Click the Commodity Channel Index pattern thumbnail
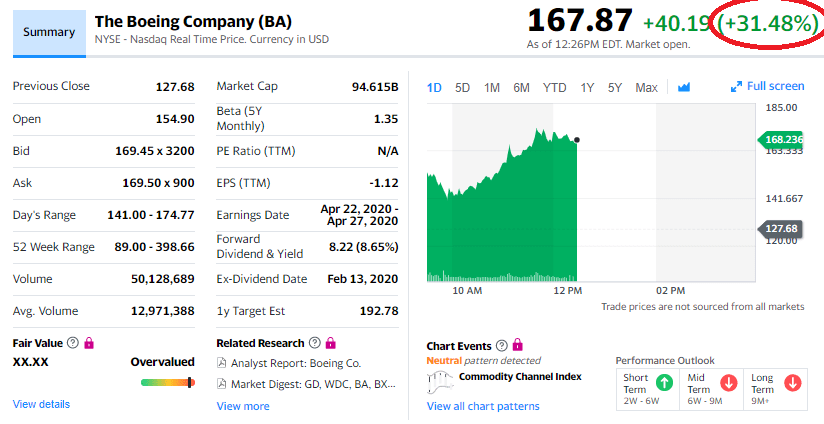Screen dimensions: 824x424 coord(440,382)
